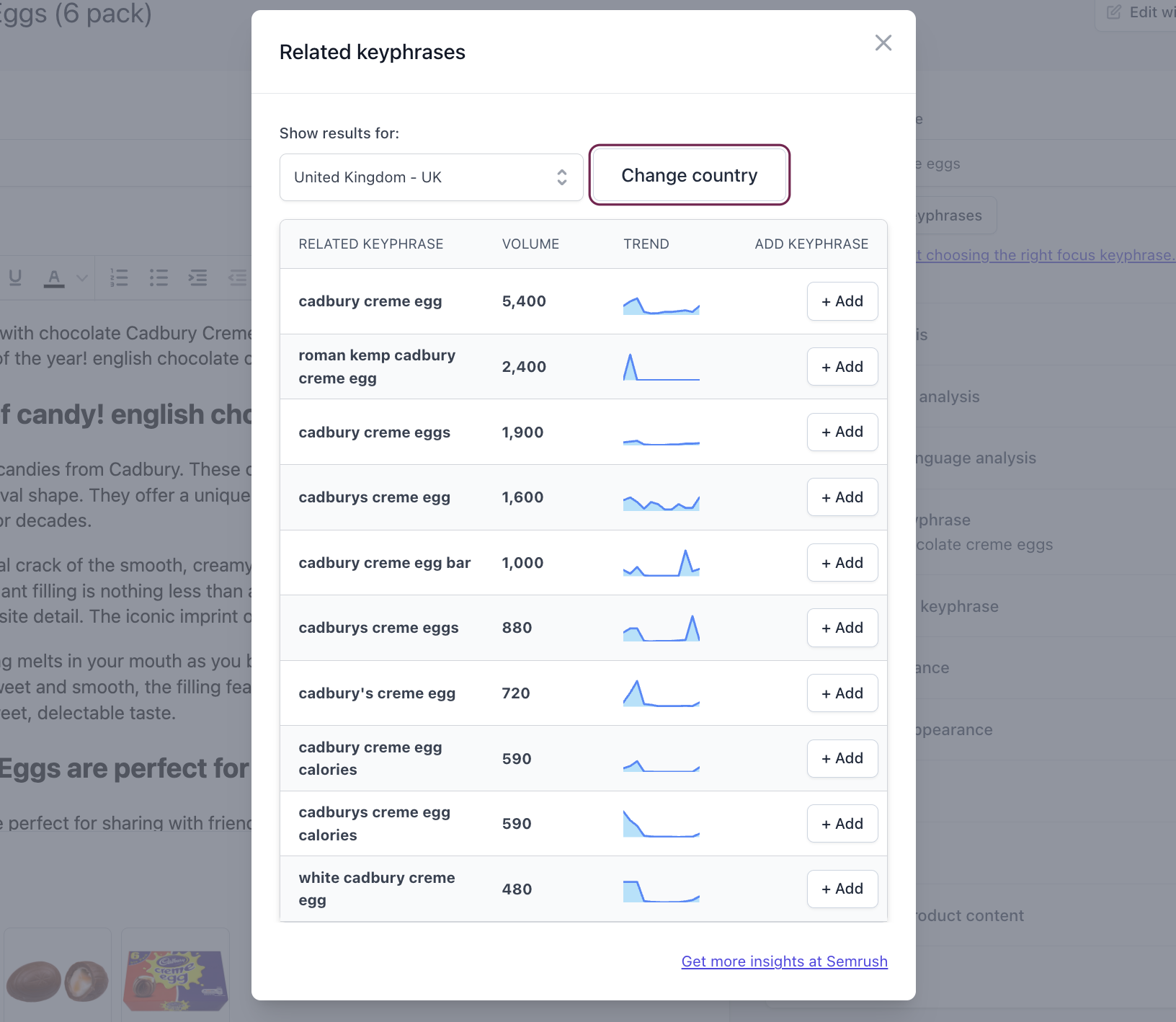
Task: Add the 'cadburys creme eggs' keyphrase
Action: 842,628
